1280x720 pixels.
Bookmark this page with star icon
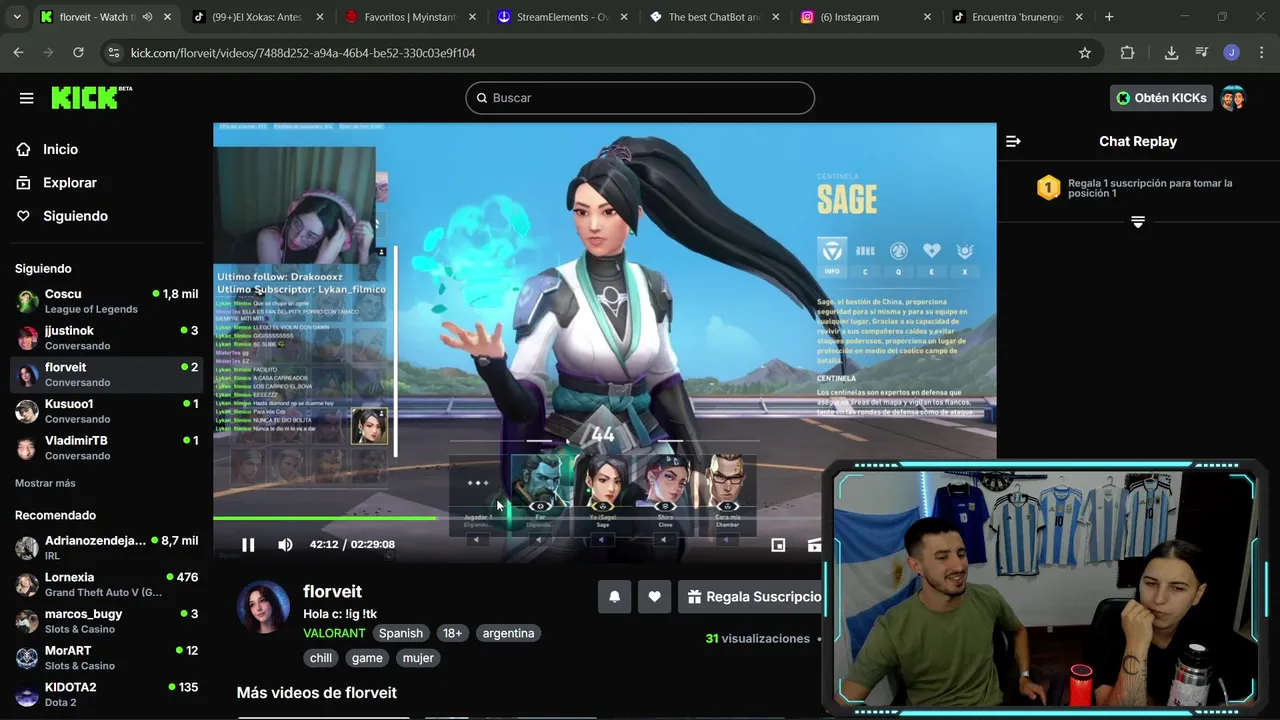point(1085,53)
